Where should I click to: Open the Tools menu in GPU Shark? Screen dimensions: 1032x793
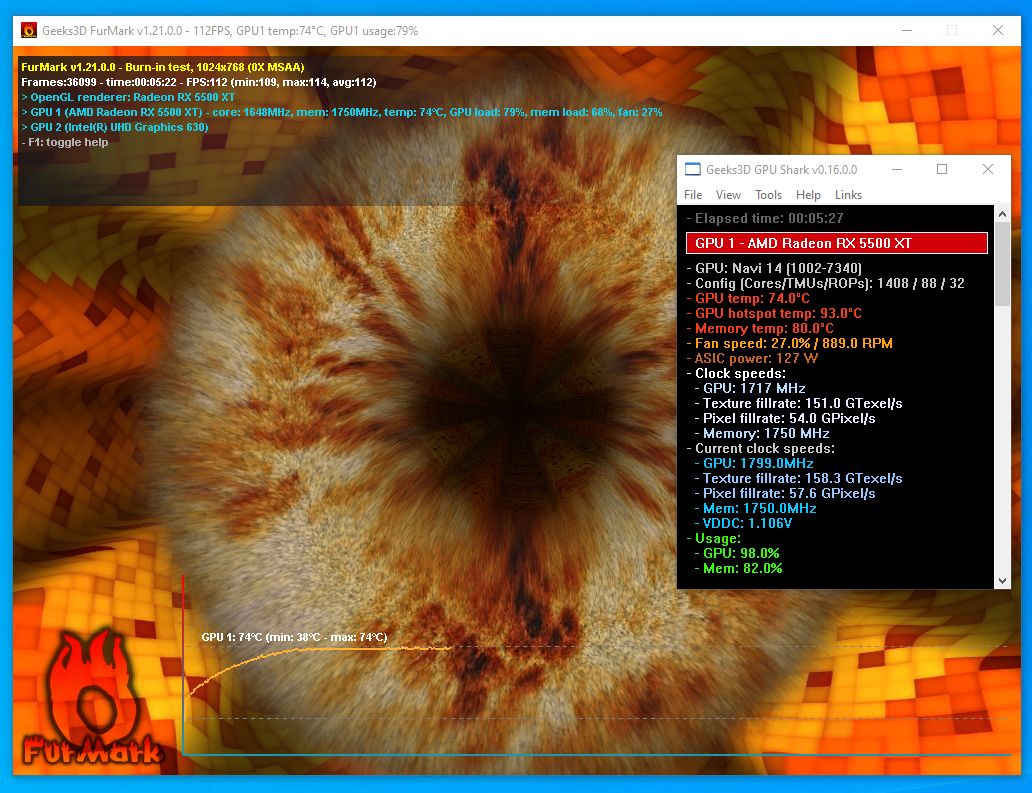coord(768,195)
